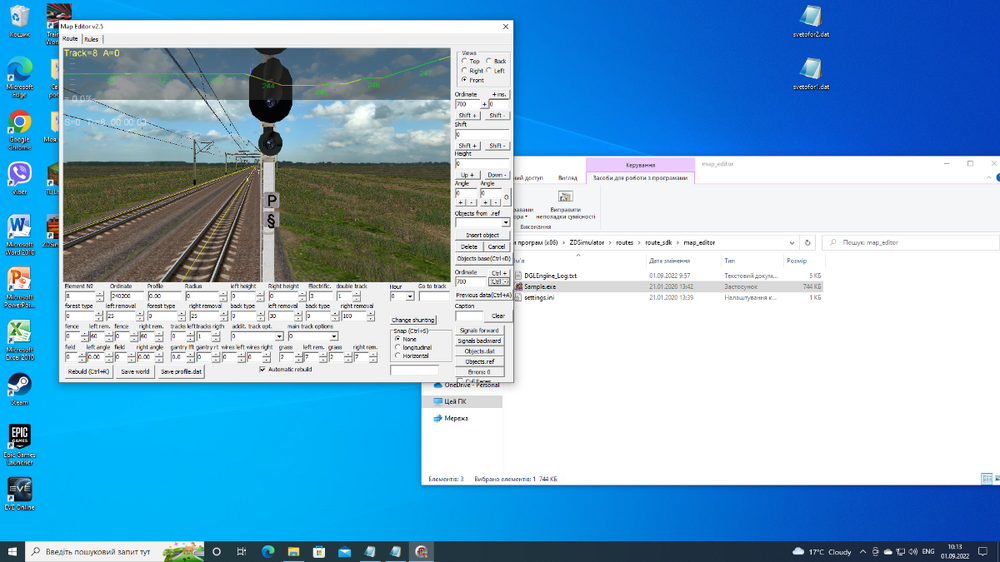Viewport: 1000px width, 562px height.
Task: Select the svetofor2.dat desktop file
Action: (x=811, y=17)
